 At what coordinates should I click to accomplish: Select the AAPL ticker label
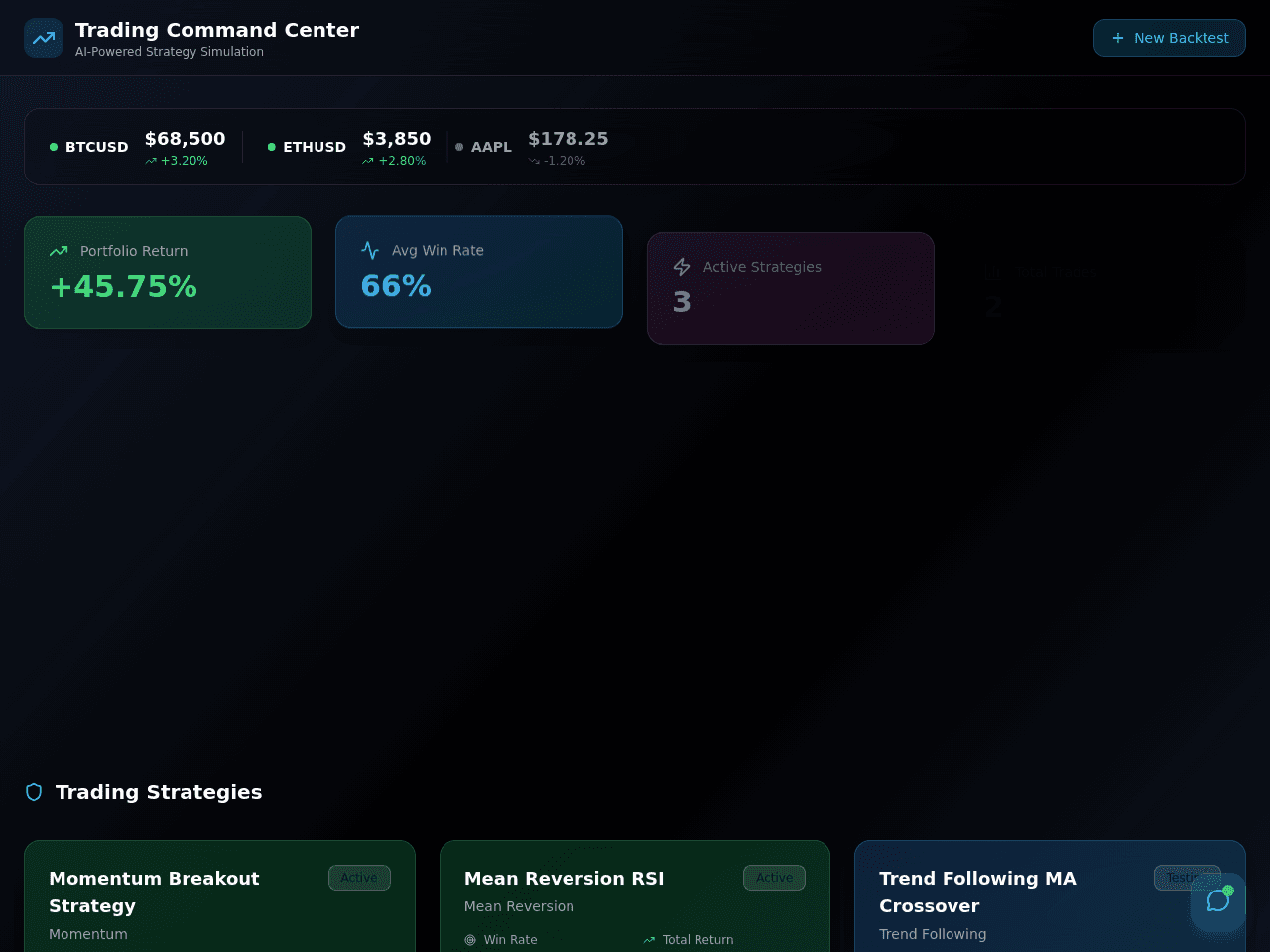pyautogui.click(x=491, y=147)
